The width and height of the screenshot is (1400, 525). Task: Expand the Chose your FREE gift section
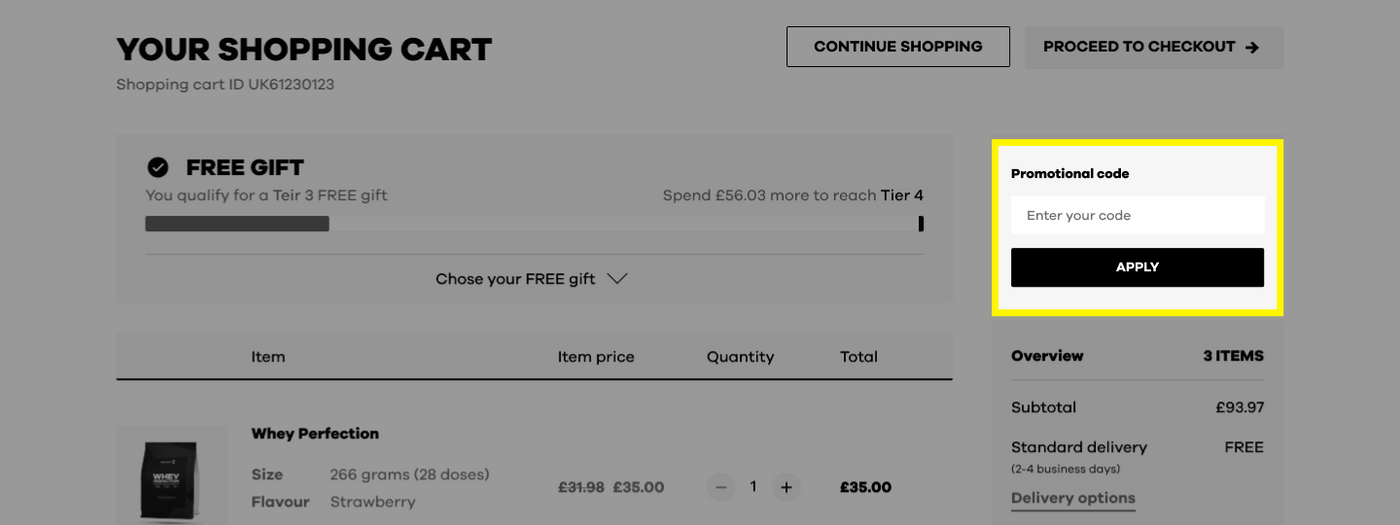coord(531,279)
